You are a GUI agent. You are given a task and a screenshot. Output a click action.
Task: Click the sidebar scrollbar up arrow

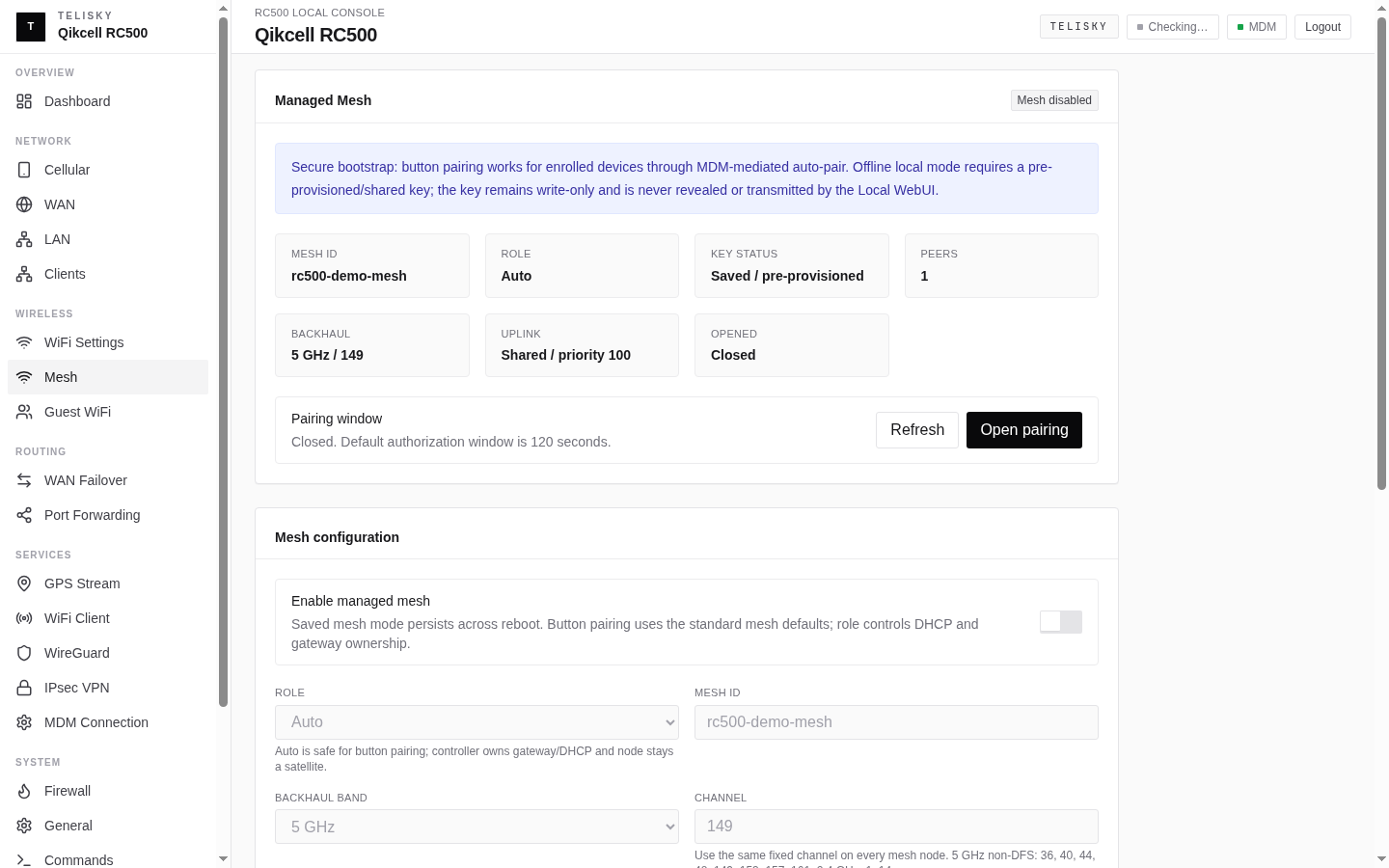[224, 8]
